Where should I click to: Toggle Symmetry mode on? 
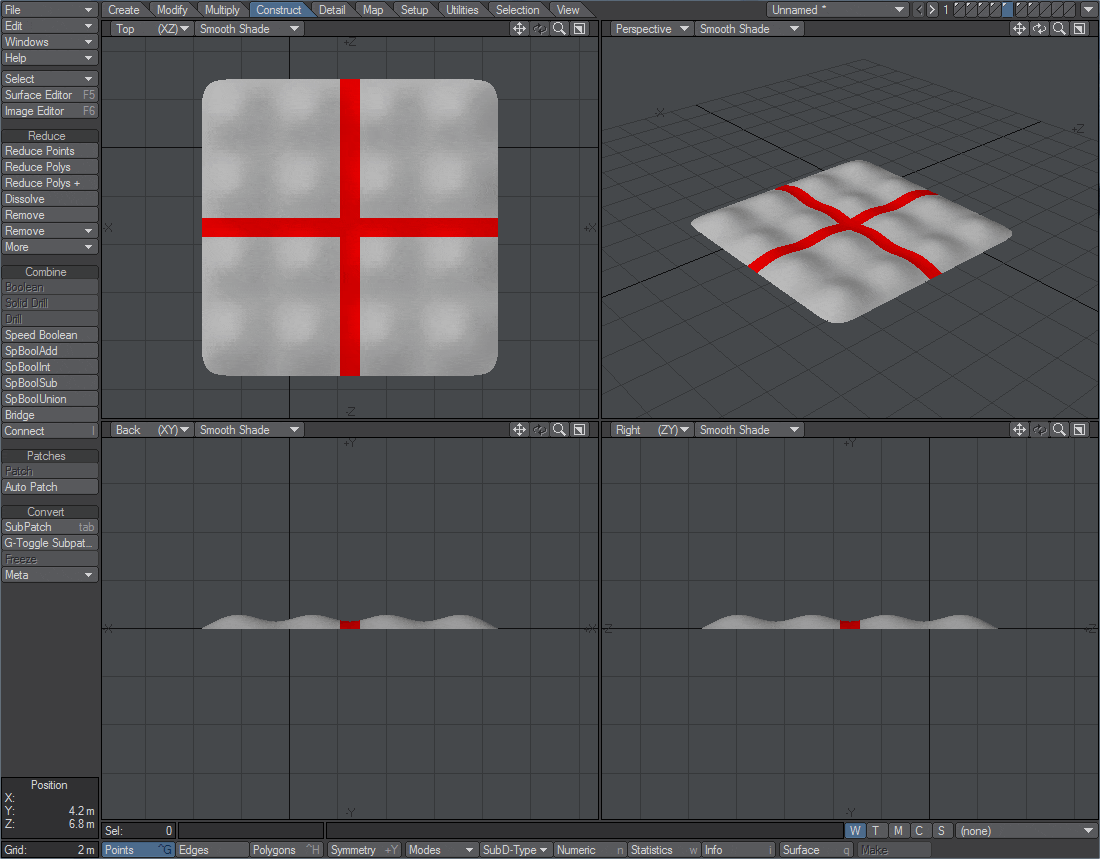point(364,850)
